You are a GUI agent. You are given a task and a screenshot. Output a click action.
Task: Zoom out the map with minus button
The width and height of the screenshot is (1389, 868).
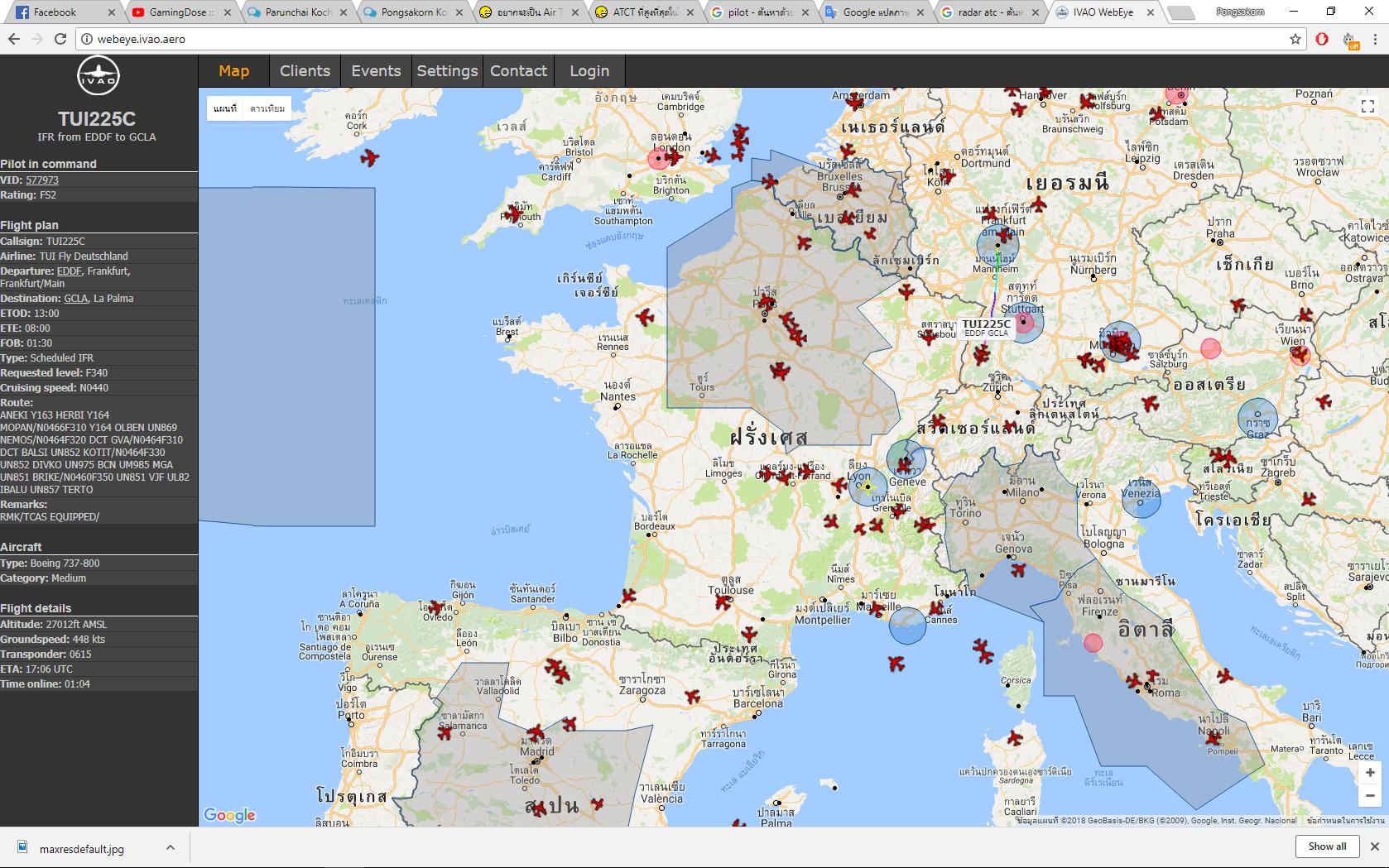coord(1370,796)
